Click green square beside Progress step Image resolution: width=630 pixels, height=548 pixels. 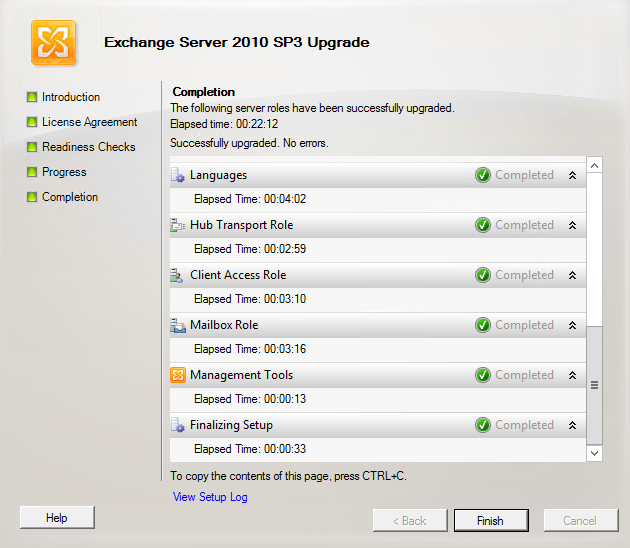pyautogui.click(x=32, y=172)
